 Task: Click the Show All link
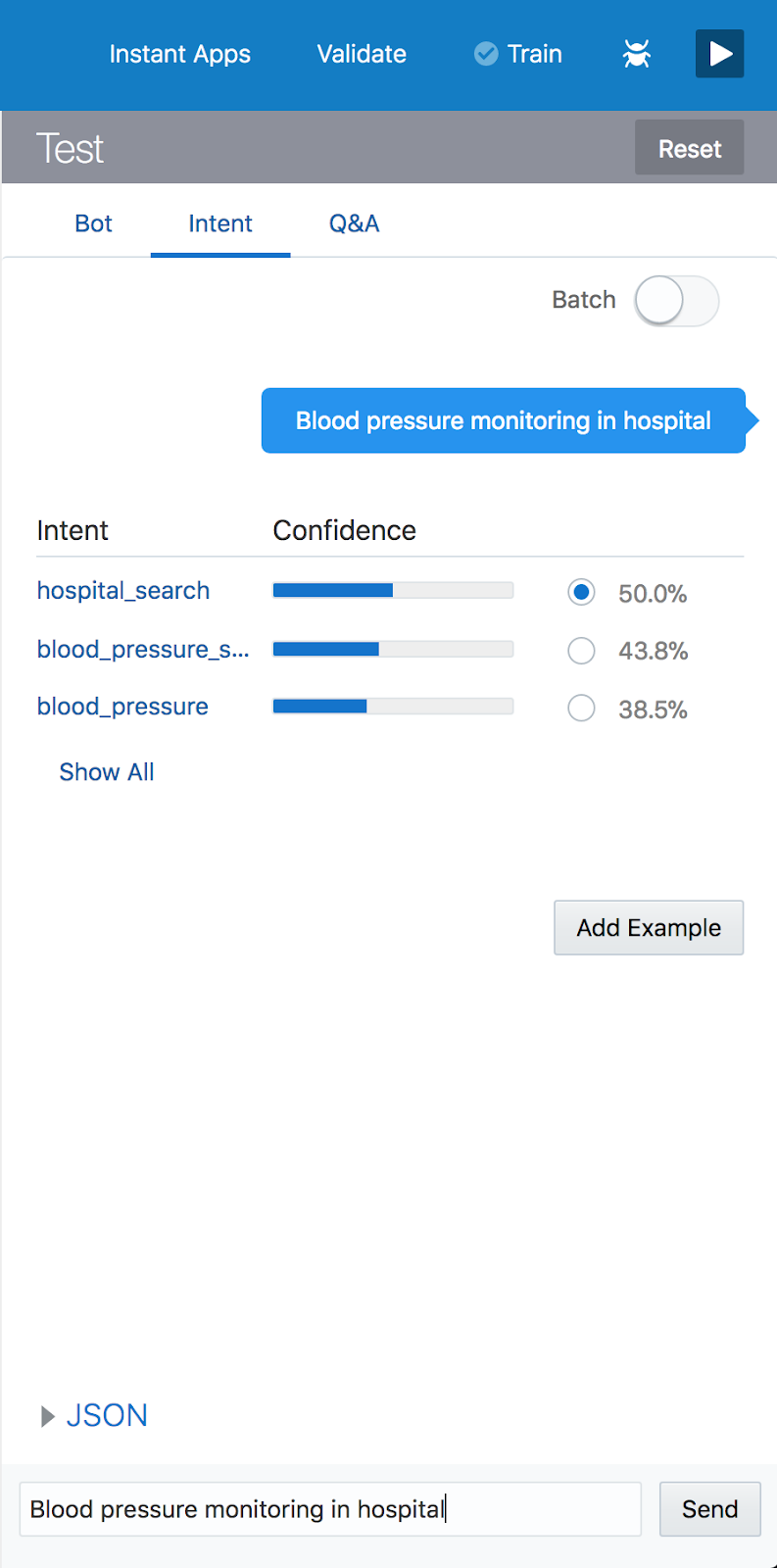(107, 772)
